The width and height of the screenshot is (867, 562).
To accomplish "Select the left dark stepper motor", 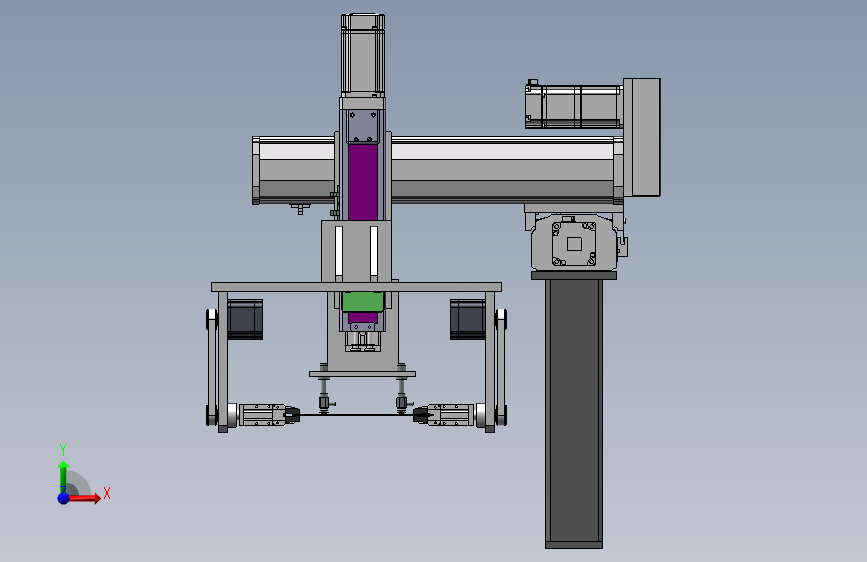I will 245,319.
